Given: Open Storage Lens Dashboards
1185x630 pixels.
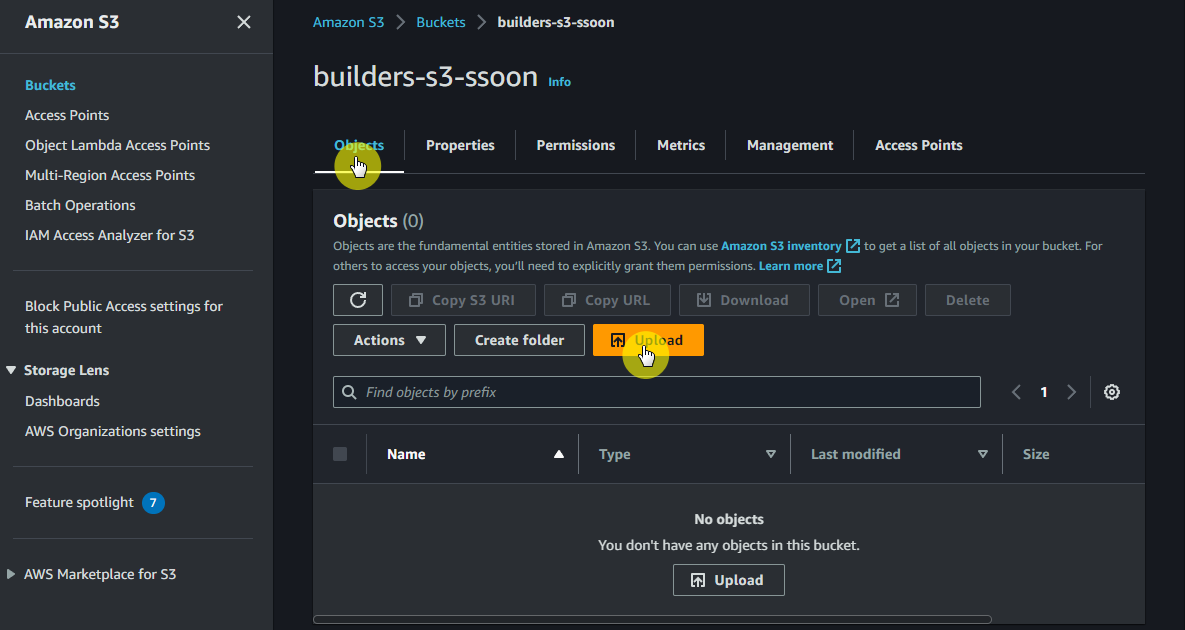Looking at the screenshot, I should (62, 401).
